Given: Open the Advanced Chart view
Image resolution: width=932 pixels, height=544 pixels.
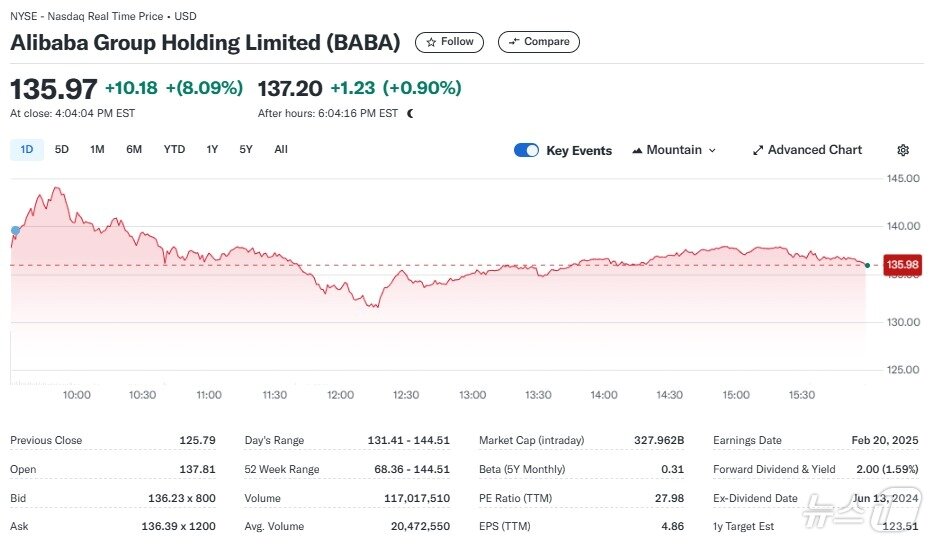Looking at the screenshot, I should click(x=814, y=150).
